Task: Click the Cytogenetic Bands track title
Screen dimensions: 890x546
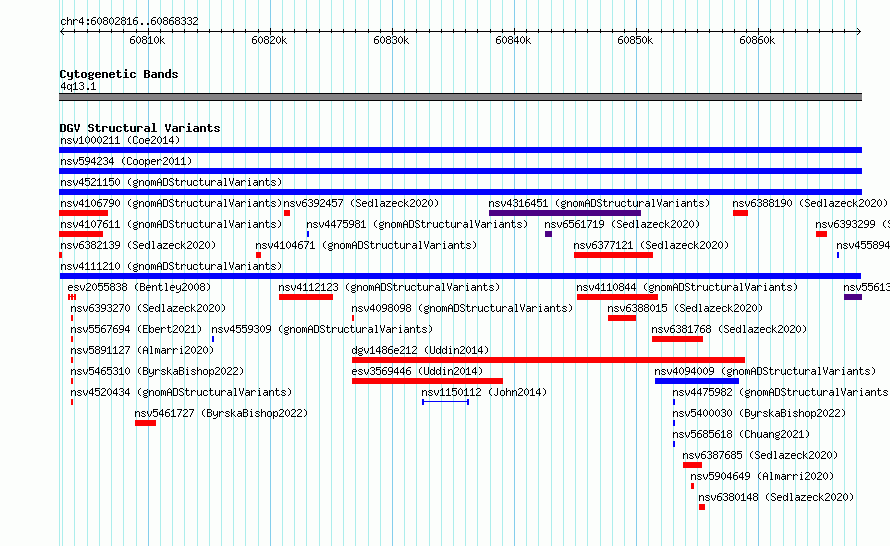Action: coord(119,74)
